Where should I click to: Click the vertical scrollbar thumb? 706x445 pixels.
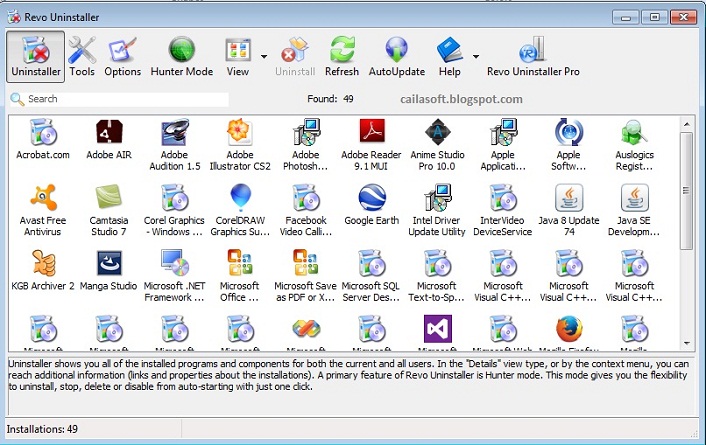click(x=687, y=191)
